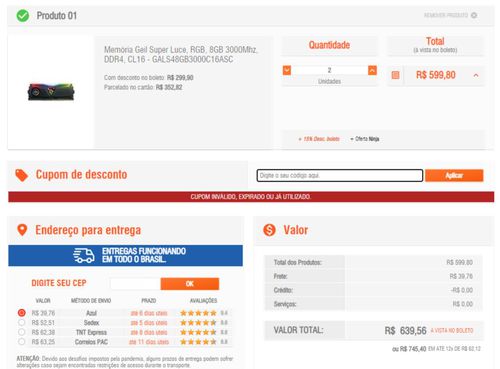
Task: Click the Remover Produto link
Action: (x=446, y=15)
